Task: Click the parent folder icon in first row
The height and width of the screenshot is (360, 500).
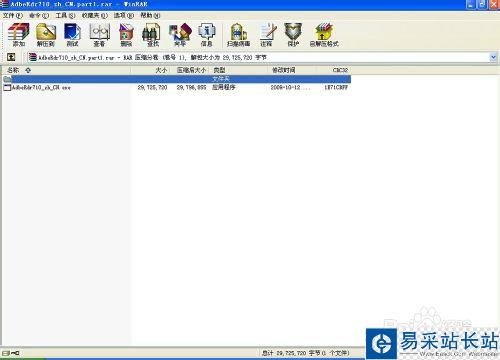Action: (7, 79)
